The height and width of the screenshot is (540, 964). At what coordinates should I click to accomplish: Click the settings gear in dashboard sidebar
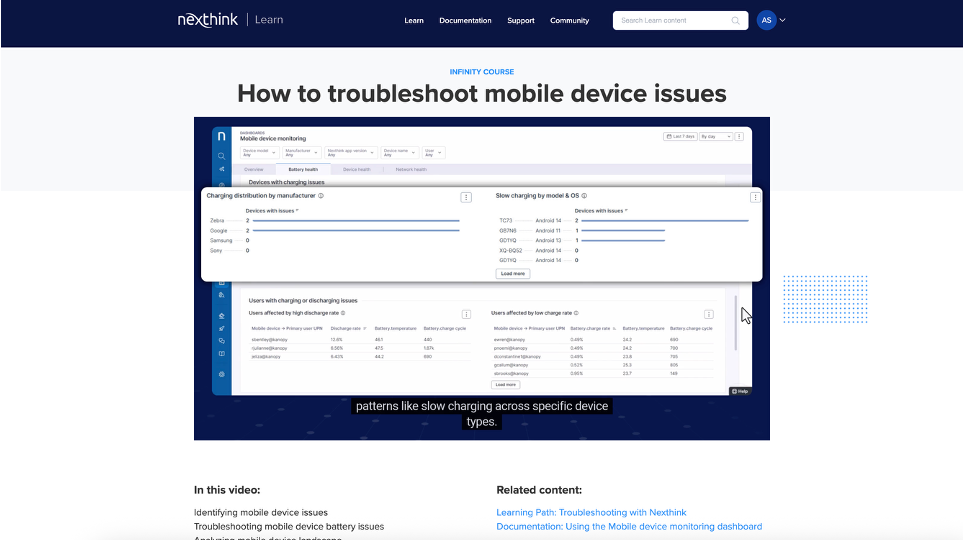tap(221, 374)
